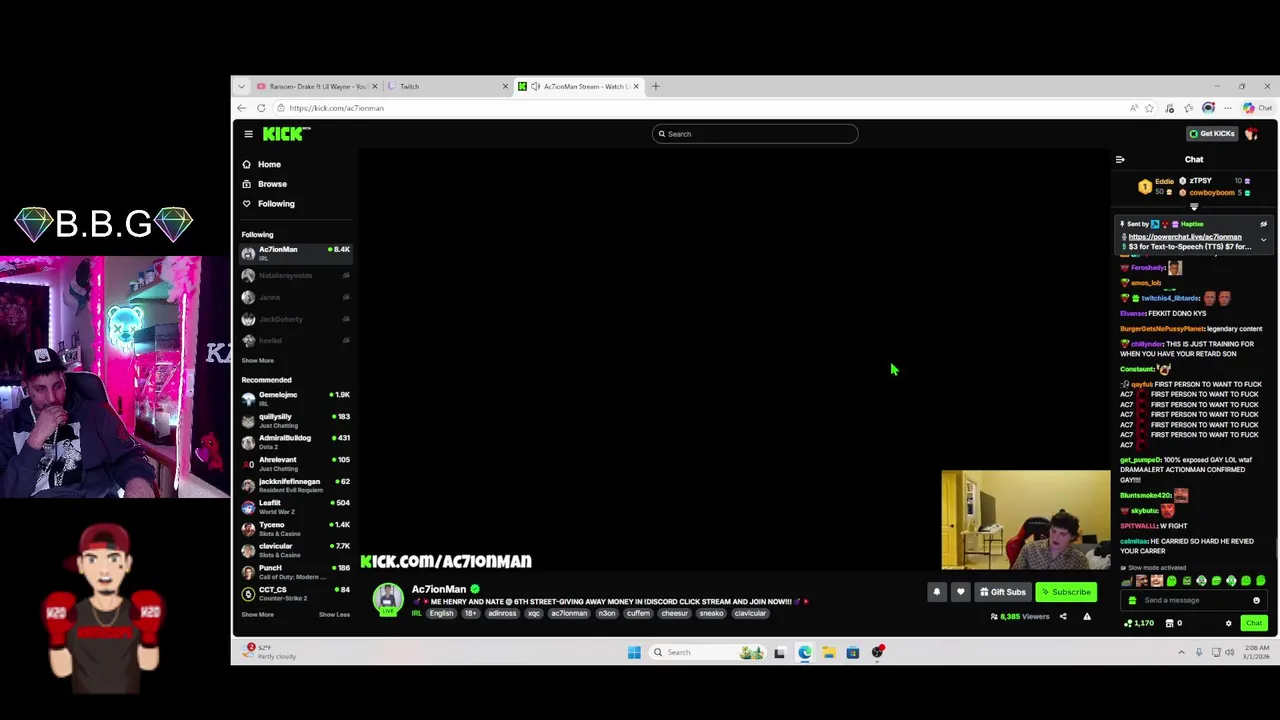Toggle the follow heart button
The width and height of the screenshot is (1280, 720).
pyautogui.click(x=961, y=592)
